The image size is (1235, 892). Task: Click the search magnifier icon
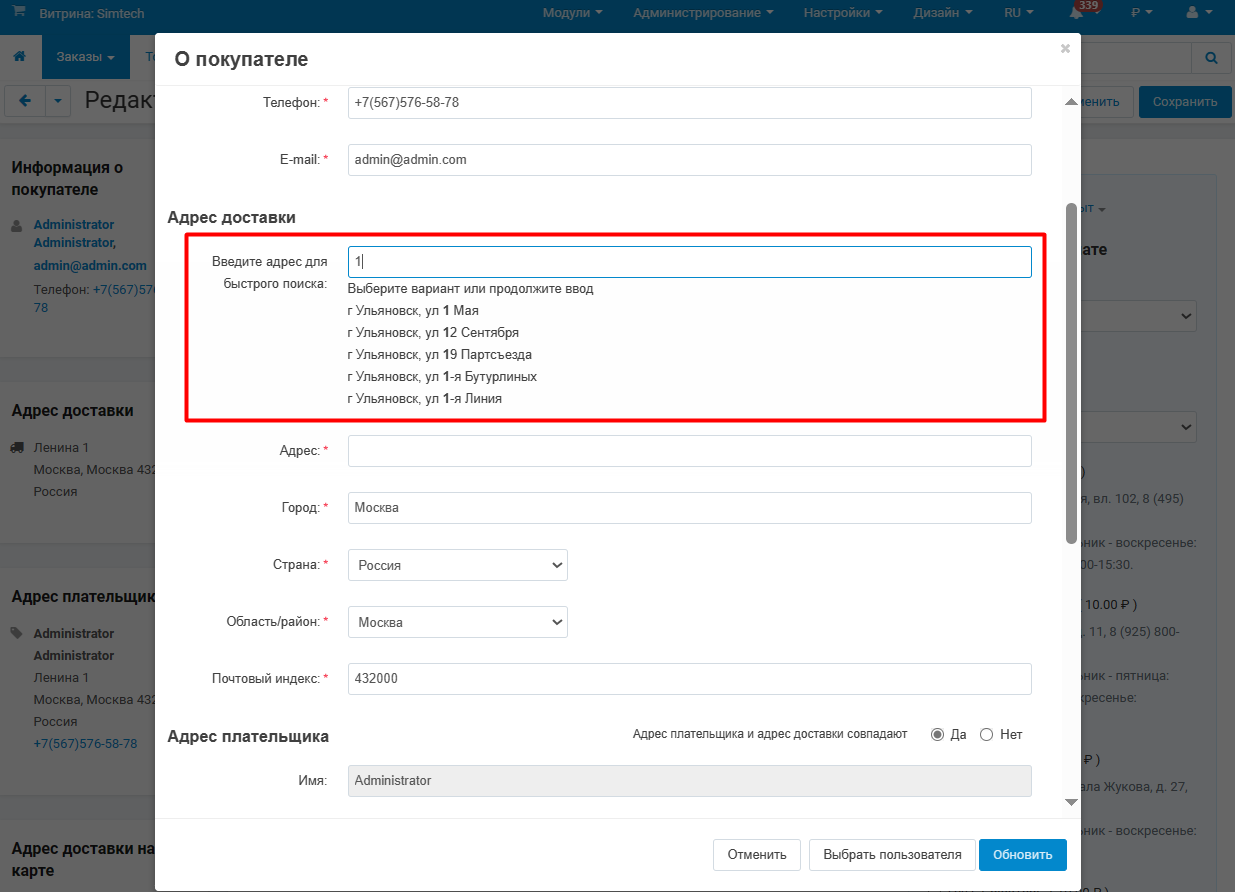[x=1212, y=58]
